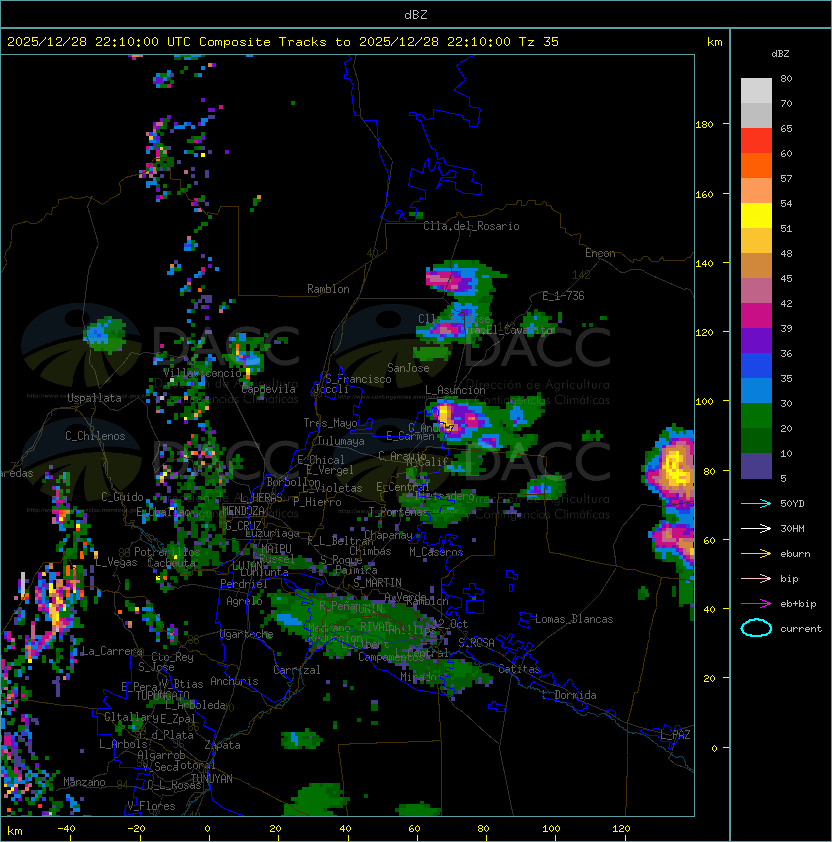Click the 'Villavicencio' place label
Image resolution: width=832 pixels, height=842 pixels.
tap(202, 373)
